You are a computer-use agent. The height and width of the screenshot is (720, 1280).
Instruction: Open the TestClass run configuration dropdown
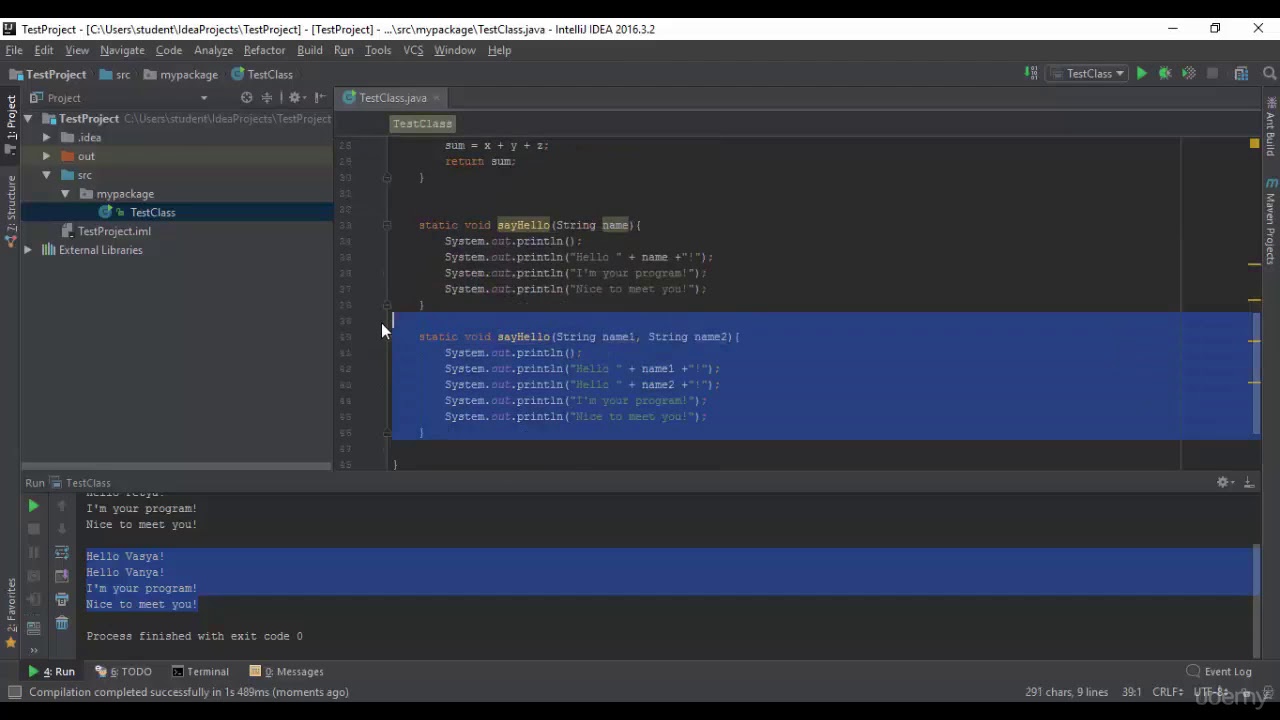point(1088,74)
